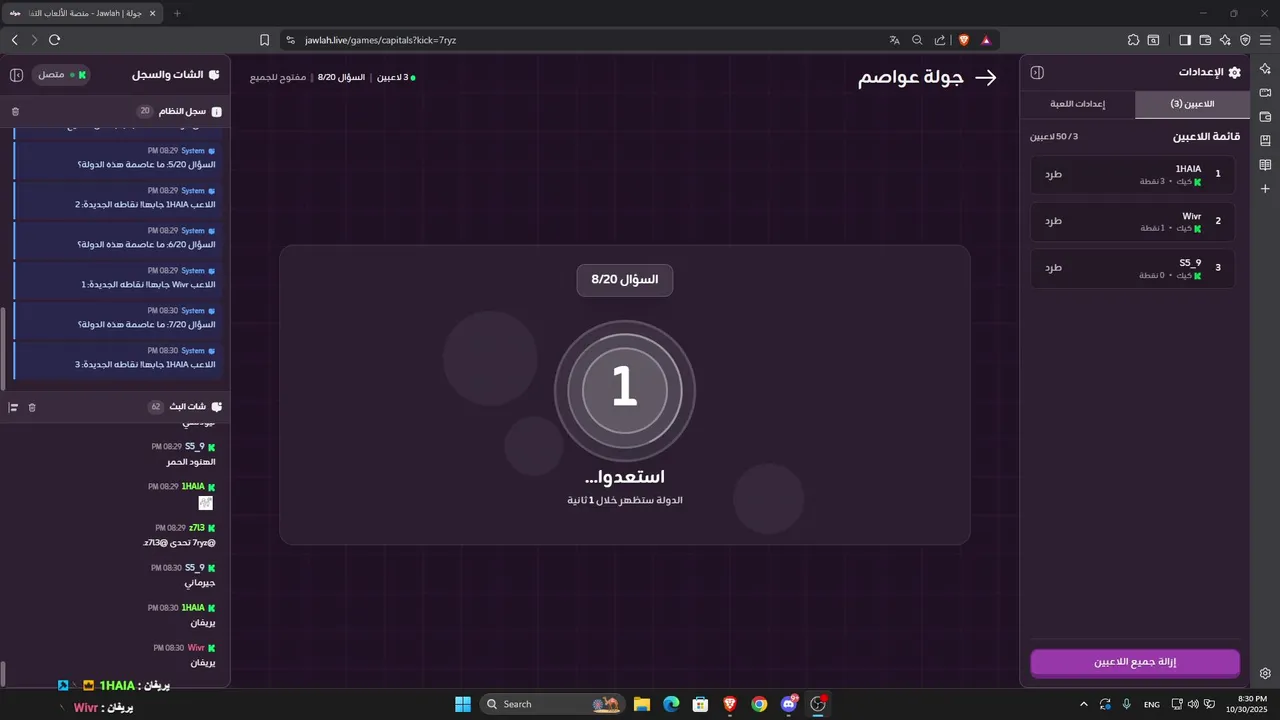Bookmark this page with the bookmark icon

click(264, 40)
